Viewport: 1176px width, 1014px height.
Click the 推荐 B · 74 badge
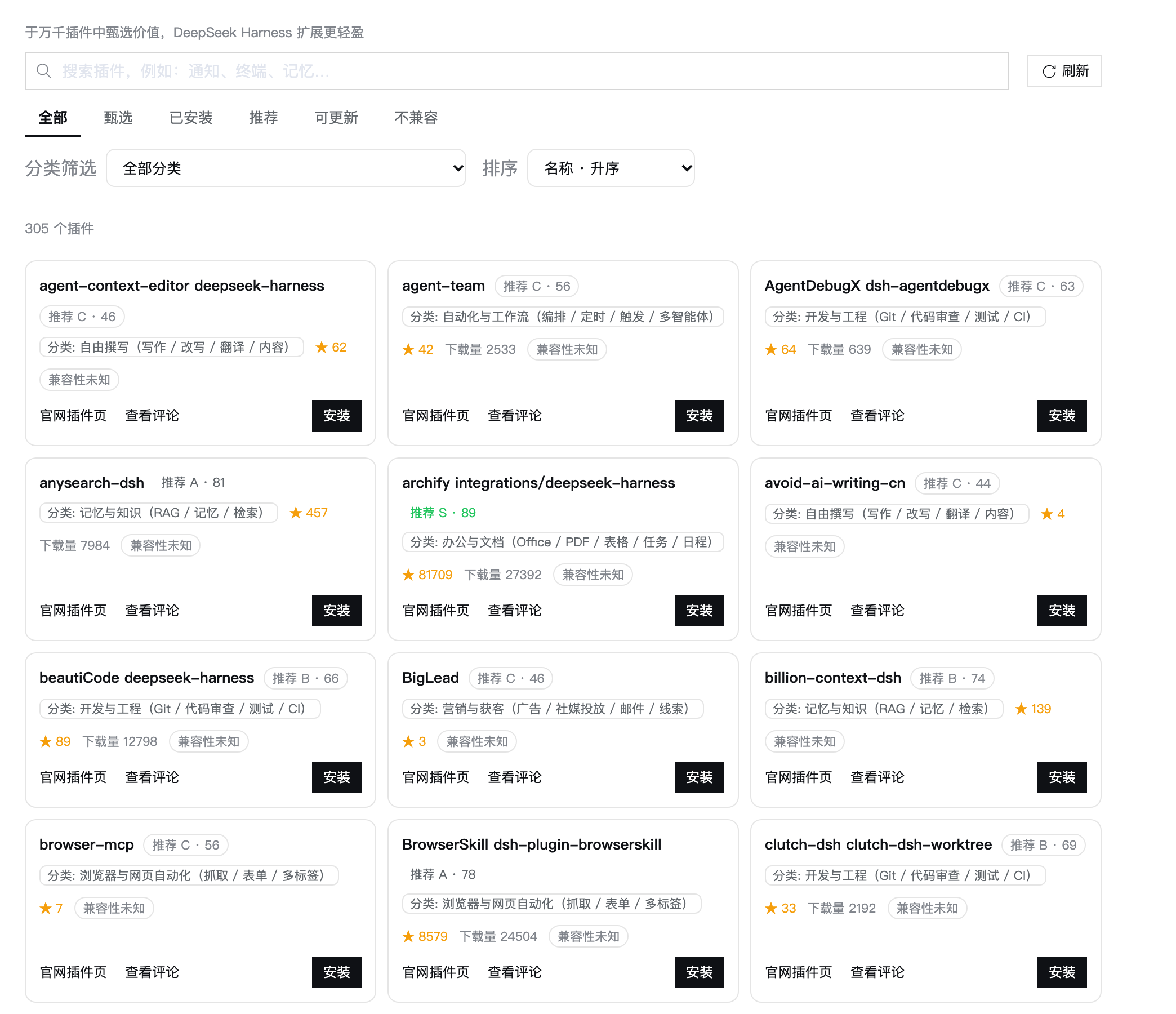[x=952, y=678]
